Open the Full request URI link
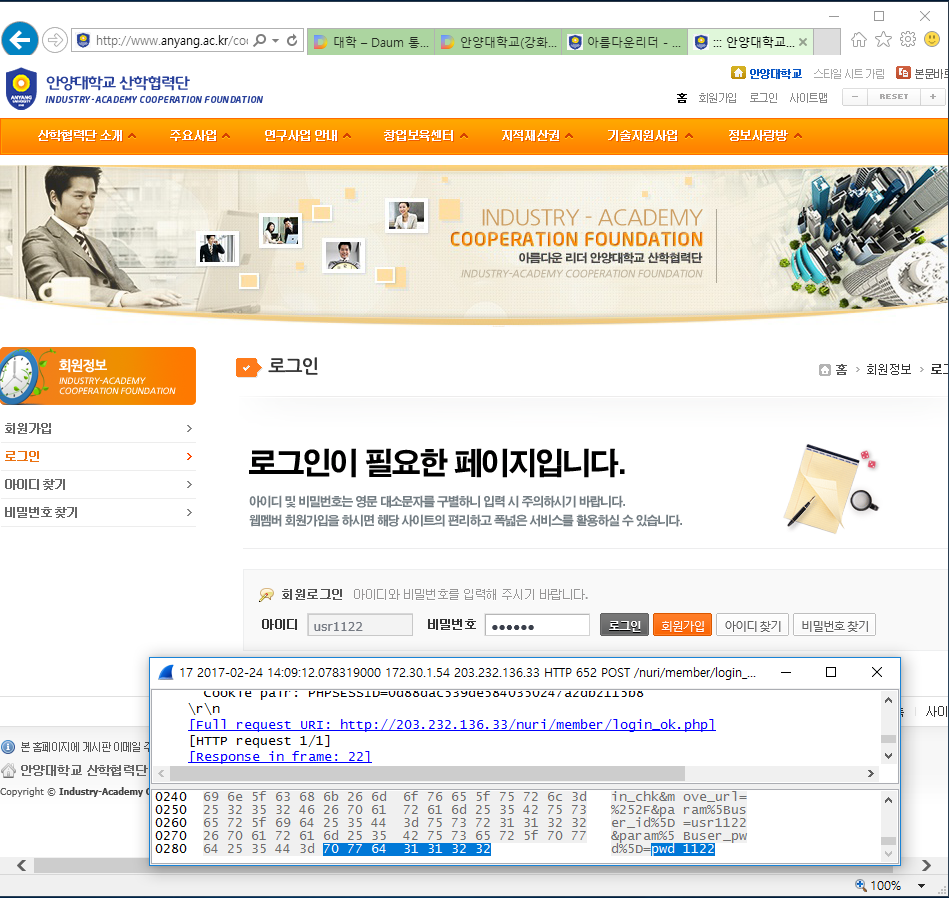Viewport: 949px width, 898px height. click(x=452, y=724)
